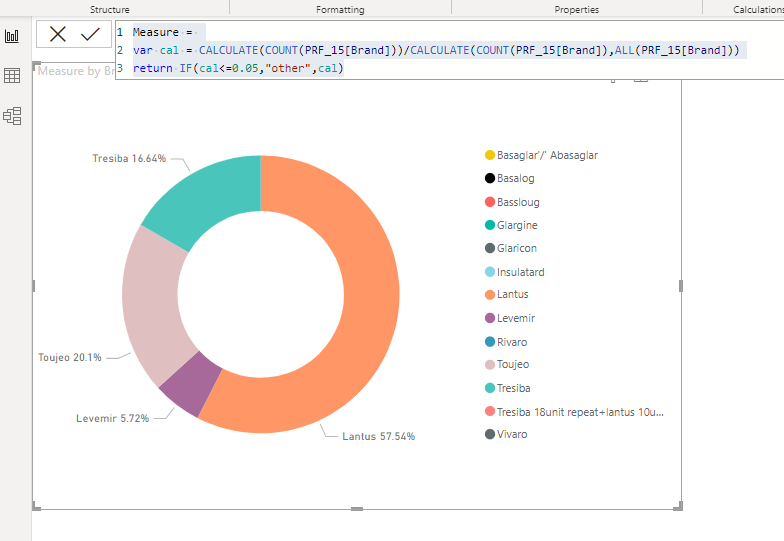Screen dimensions: 784x541
Task: Click the red Bassloug legend dot
Action: point(490,202)
